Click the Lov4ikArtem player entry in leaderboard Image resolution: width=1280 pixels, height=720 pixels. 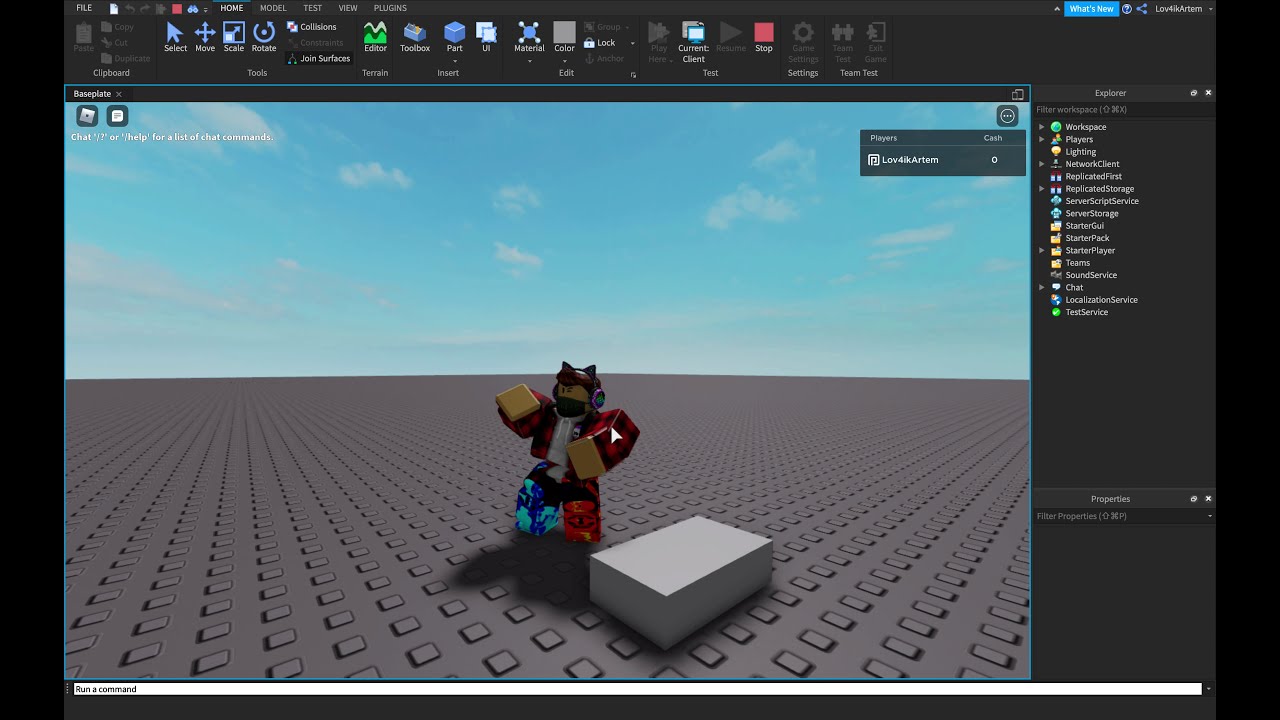click(943, 160)
